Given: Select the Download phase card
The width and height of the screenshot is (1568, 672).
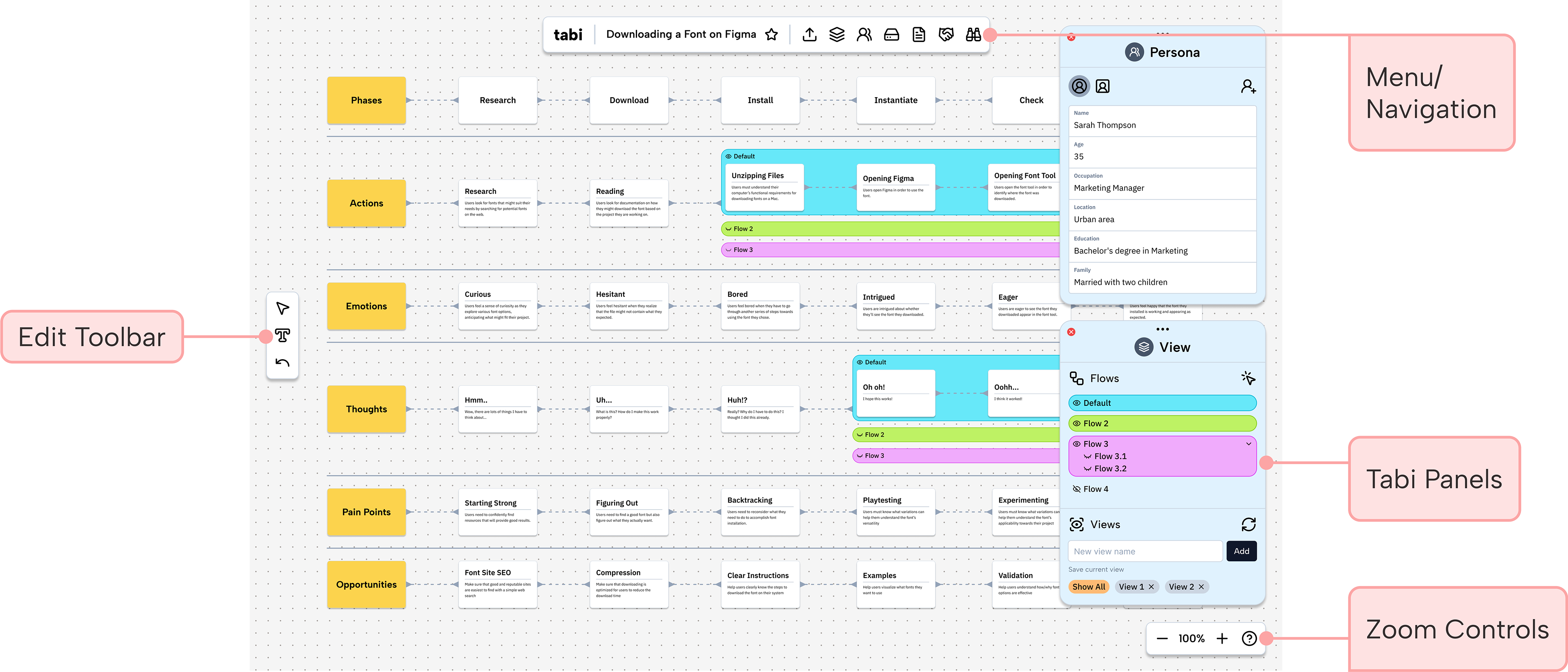Looking at the screenshot, I should click(629, 100).
